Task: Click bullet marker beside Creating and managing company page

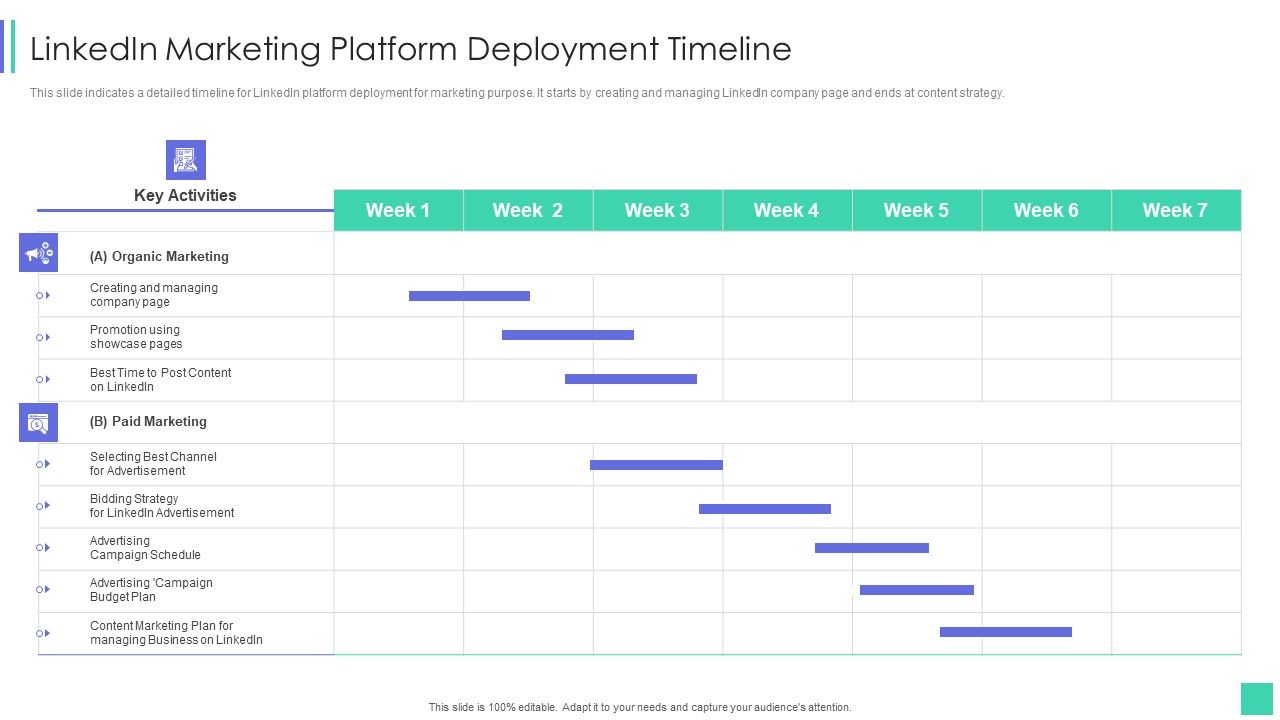Action: [43, 296]
